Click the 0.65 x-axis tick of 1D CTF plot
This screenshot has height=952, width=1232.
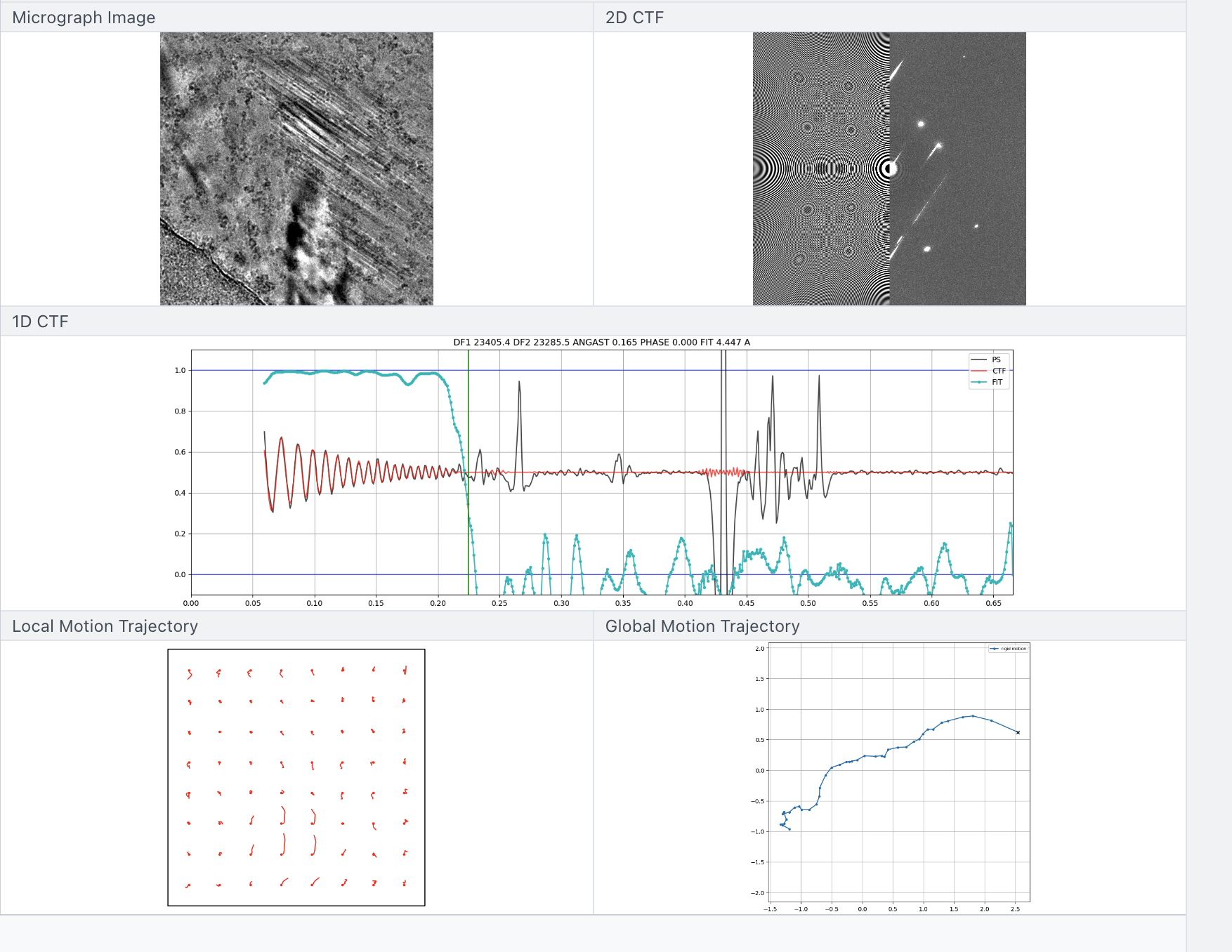click(x=993, y=603)
